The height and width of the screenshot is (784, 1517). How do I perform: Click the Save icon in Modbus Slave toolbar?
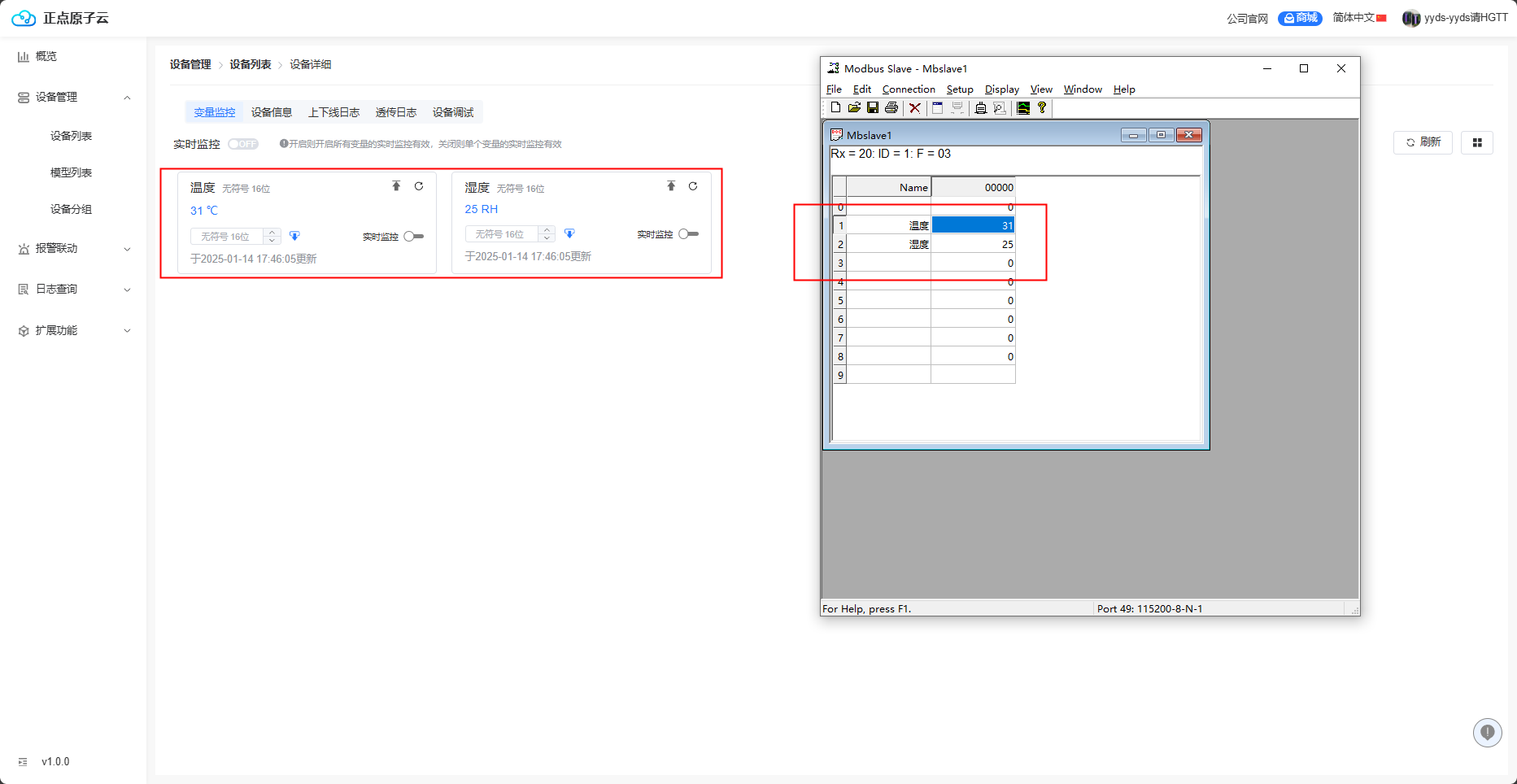(873, 108)
